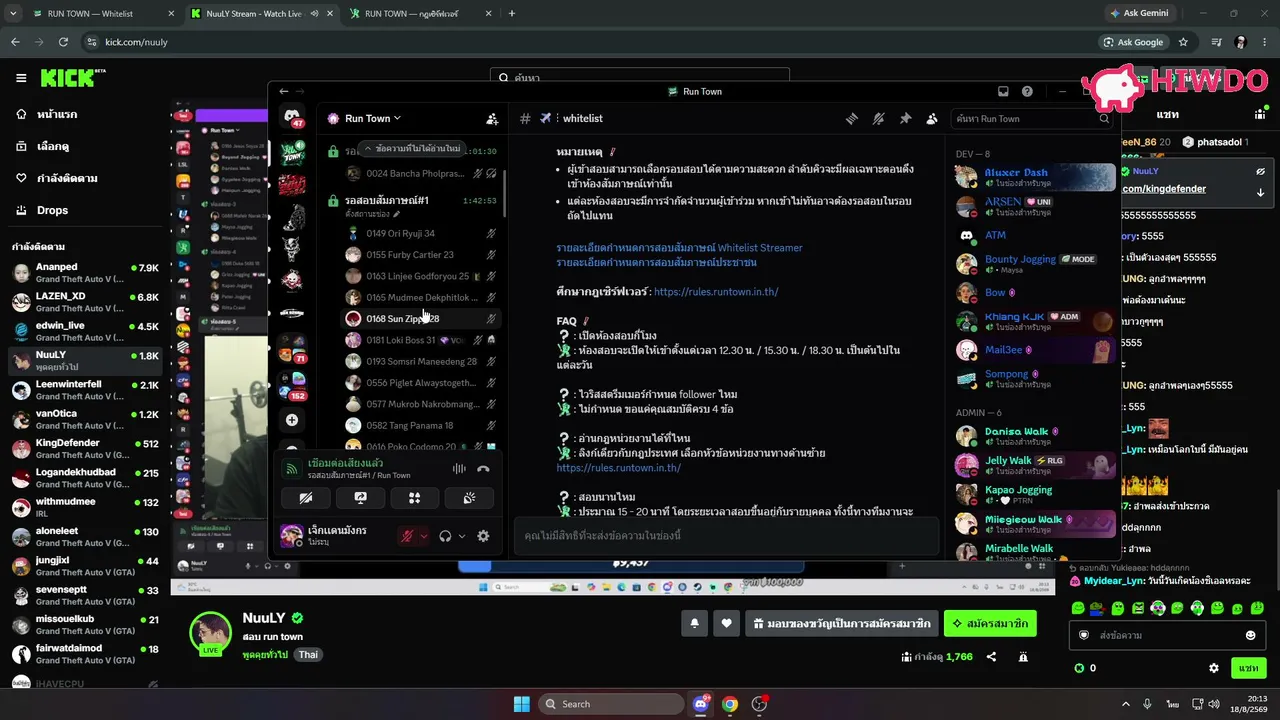The image size is (1280, 720).
Task: Turn on camera in voice panel
Action: click(x=306, y=498)
